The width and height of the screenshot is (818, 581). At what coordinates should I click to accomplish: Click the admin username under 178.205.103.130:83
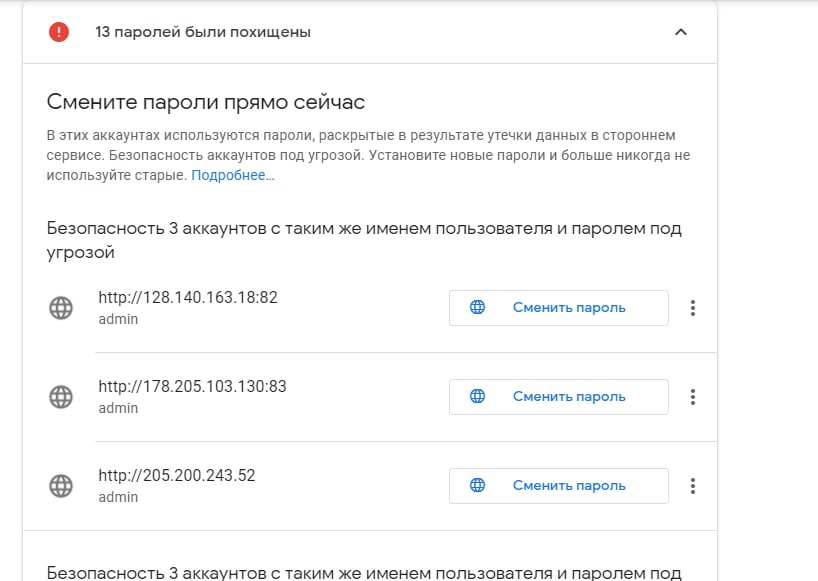[x=118, y=408]
